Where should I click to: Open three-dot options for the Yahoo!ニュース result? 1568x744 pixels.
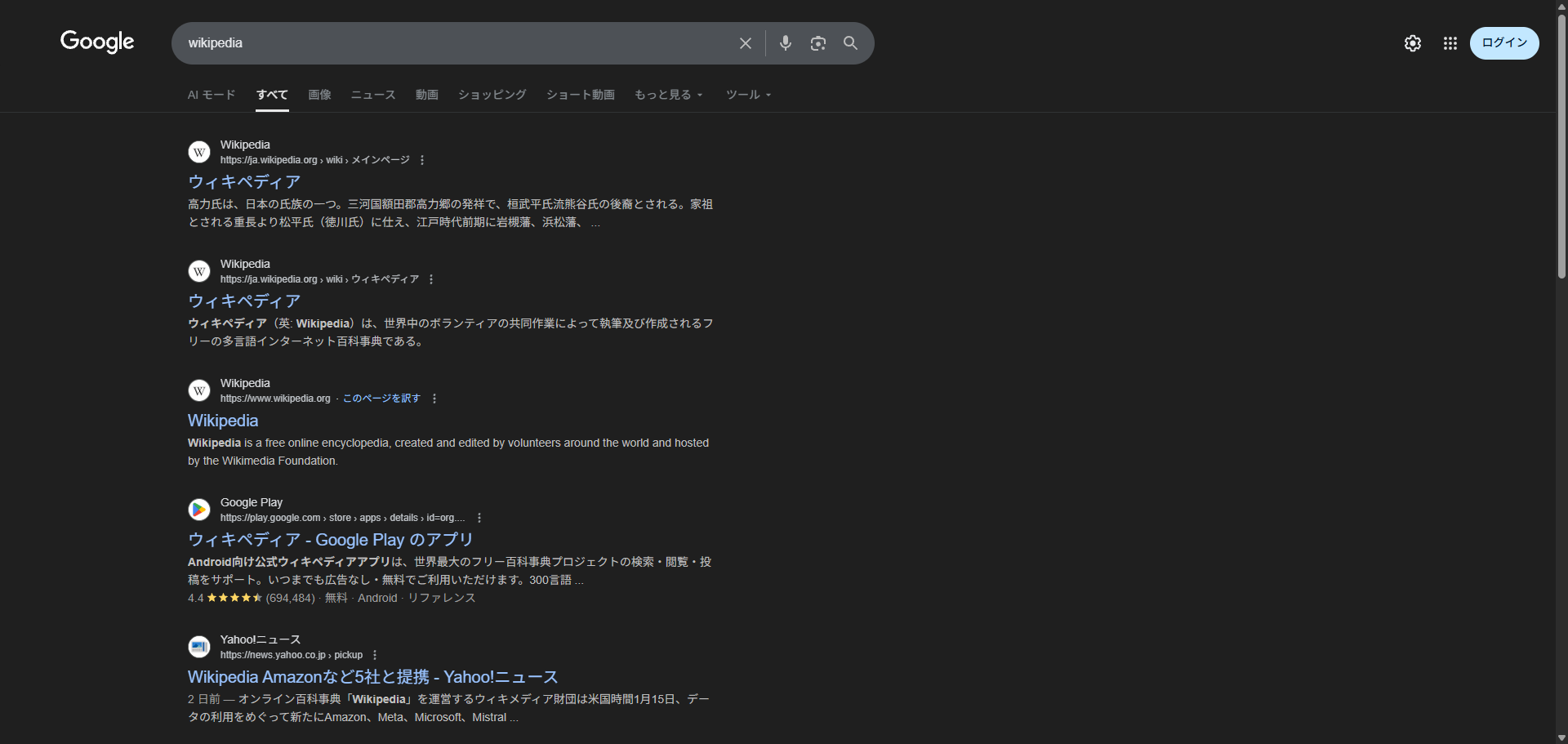[374, 654]
